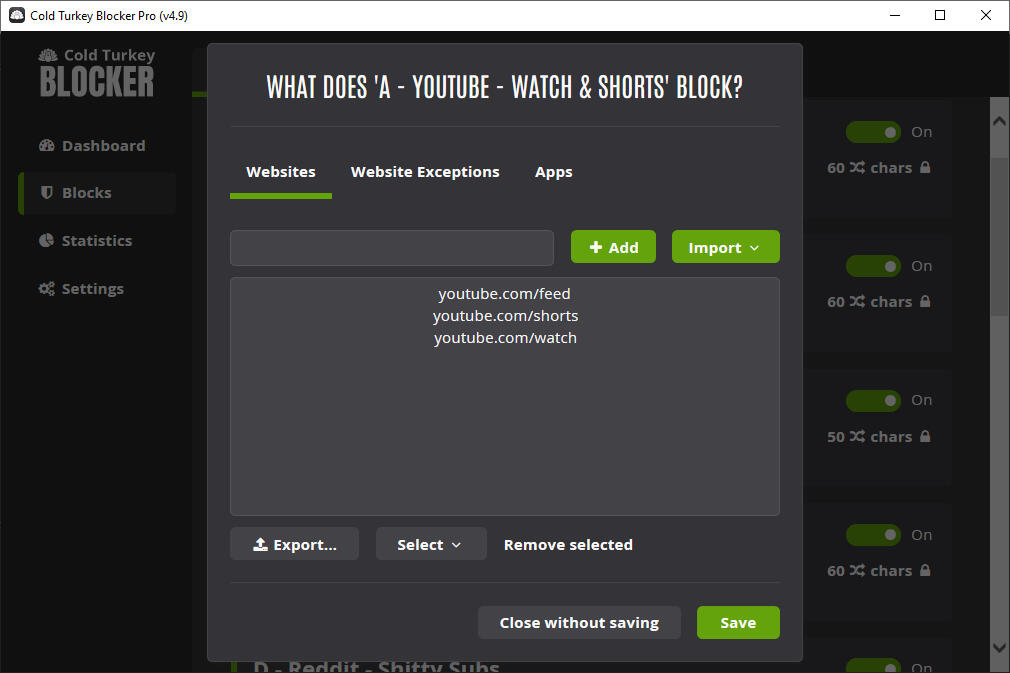Click the lock icon beside first 60 chars
The width and height of the screenshot is (1010, 673).
click(x=925, y=168)
